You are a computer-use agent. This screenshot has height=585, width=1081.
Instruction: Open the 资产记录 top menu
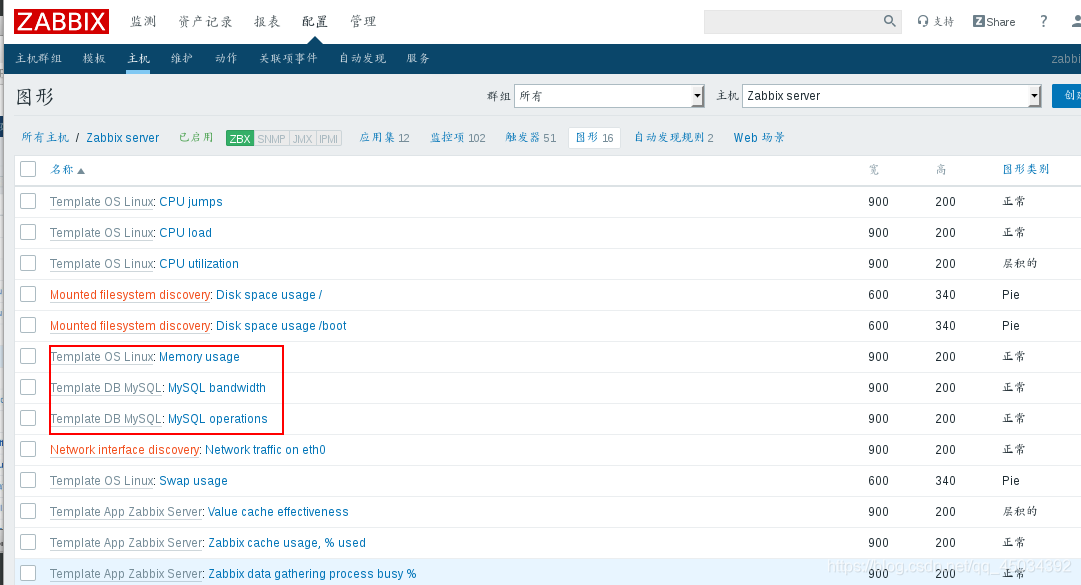coord(205,21)
